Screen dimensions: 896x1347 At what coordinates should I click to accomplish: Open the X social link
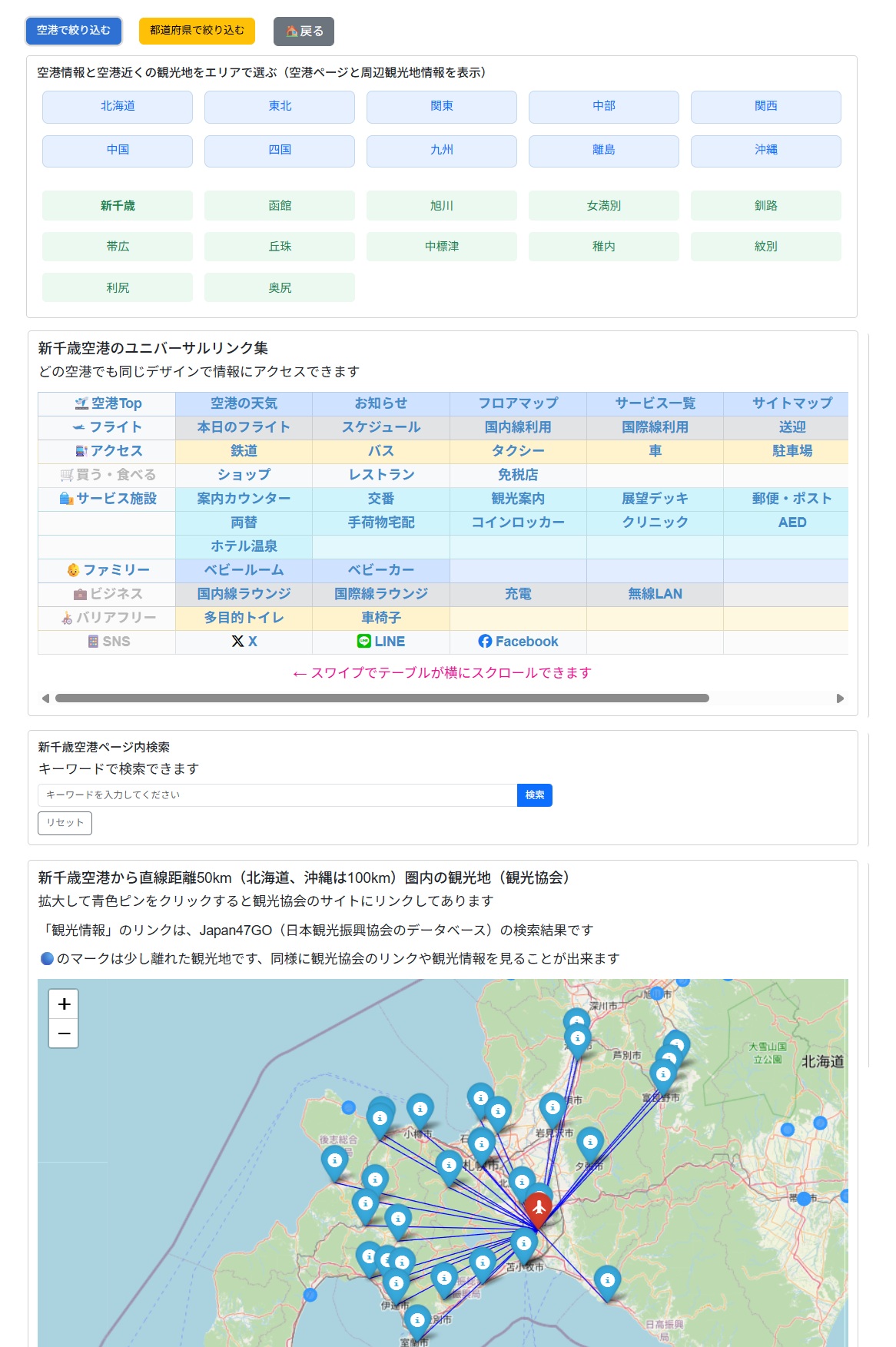coord(244,642)
